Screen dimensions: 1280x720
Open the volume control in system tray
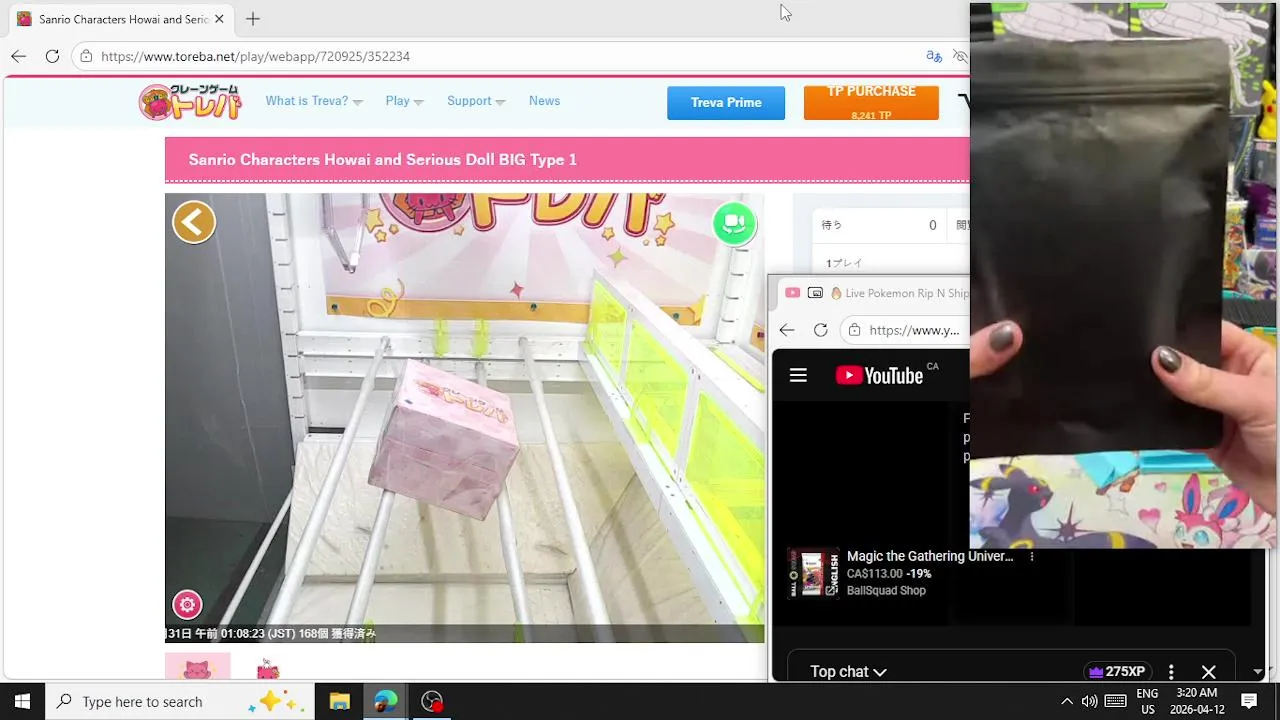pyautogui.click(x=1089, y=701)
